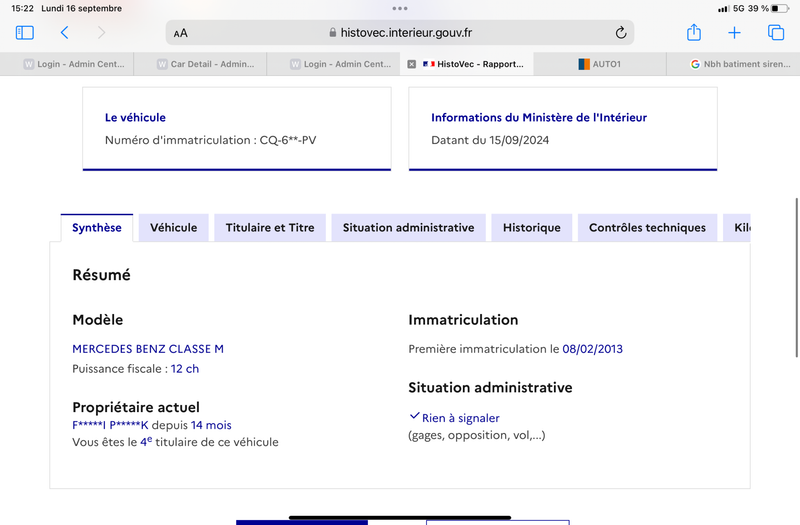
Task: Switch to Car Detail - Admin tab
Action: pyautogui.click(x=200, y=64)
